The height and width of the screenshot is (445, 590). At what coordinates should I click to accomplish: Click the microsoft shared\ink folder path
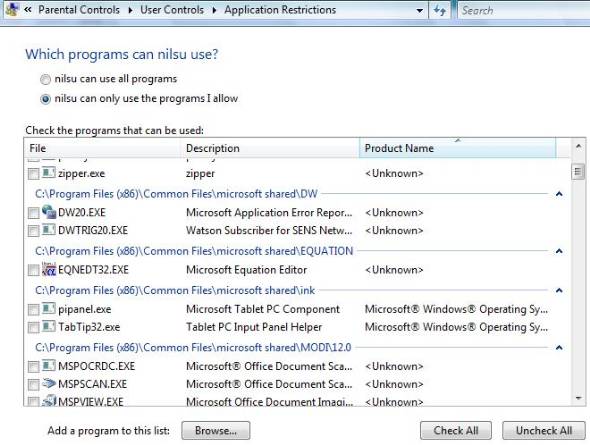175,290
